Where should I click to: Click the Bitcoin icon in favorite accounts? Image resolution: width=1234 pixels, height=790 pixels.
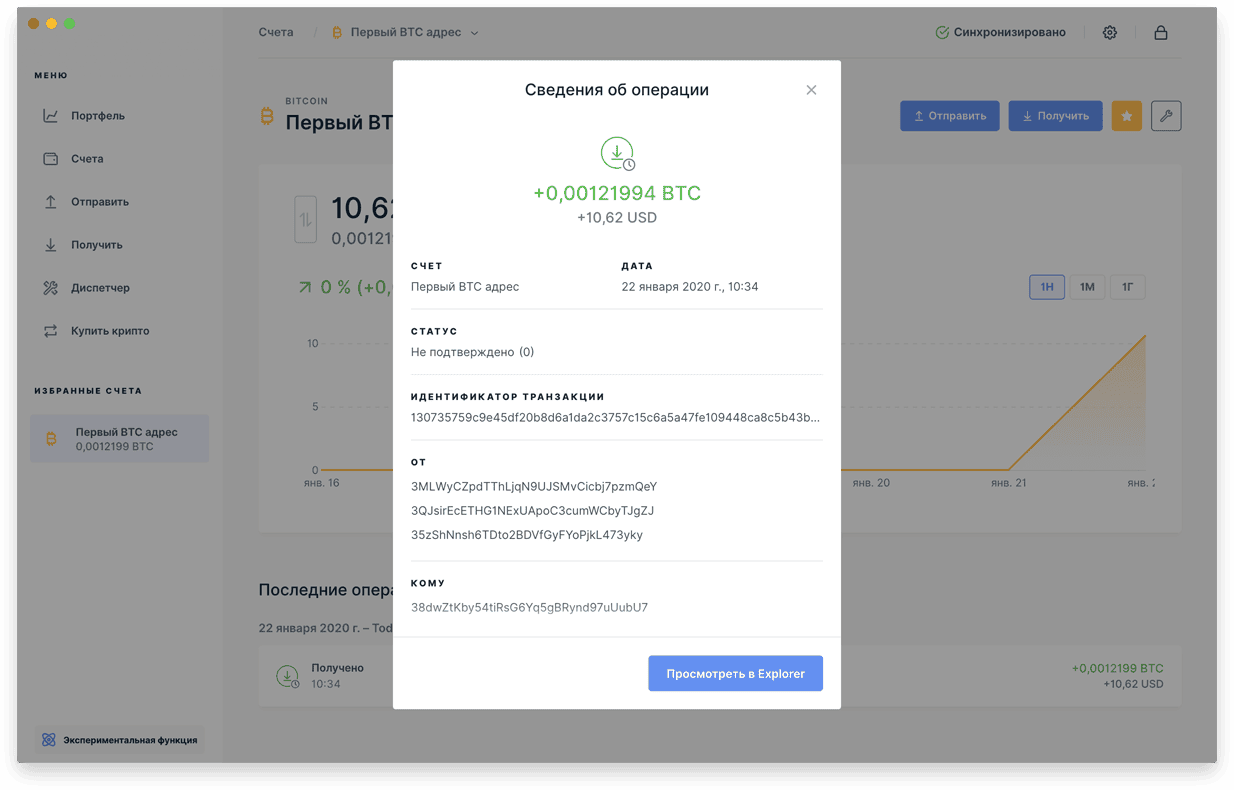tap(52, 439)
